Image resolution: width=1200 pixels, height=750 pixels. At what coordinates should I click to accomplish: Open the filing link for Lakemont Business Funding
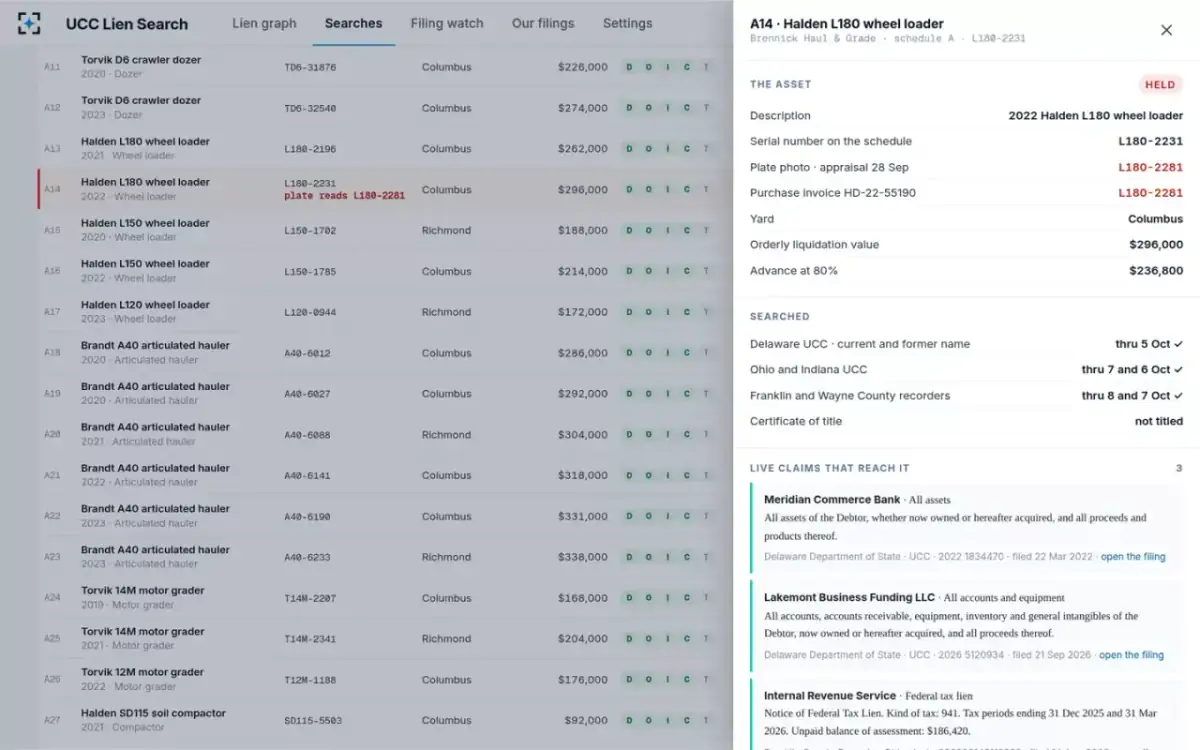pos(1131,655)
